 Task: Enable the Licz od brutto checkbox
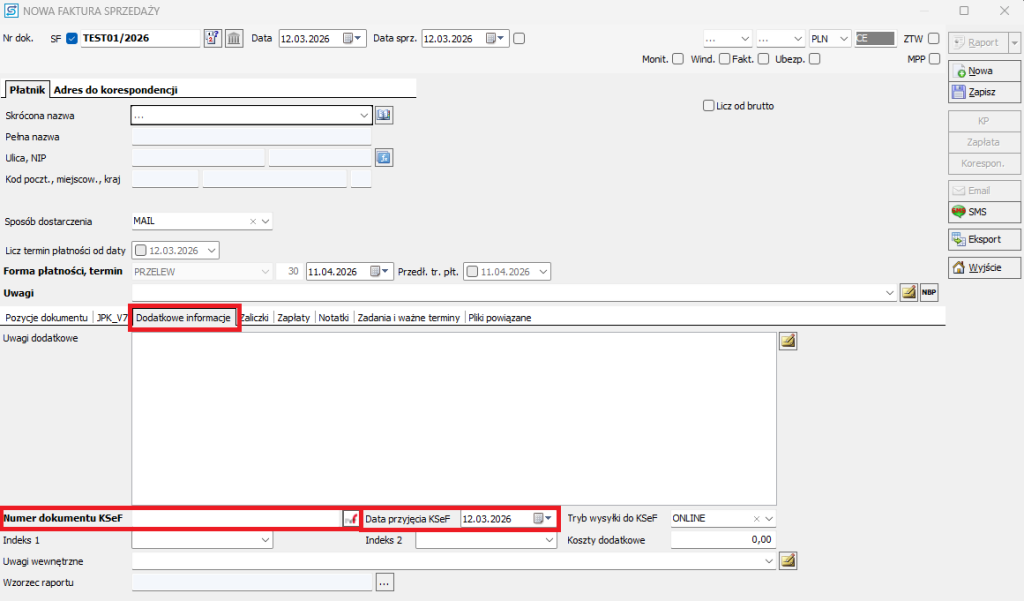pos(709,105)
